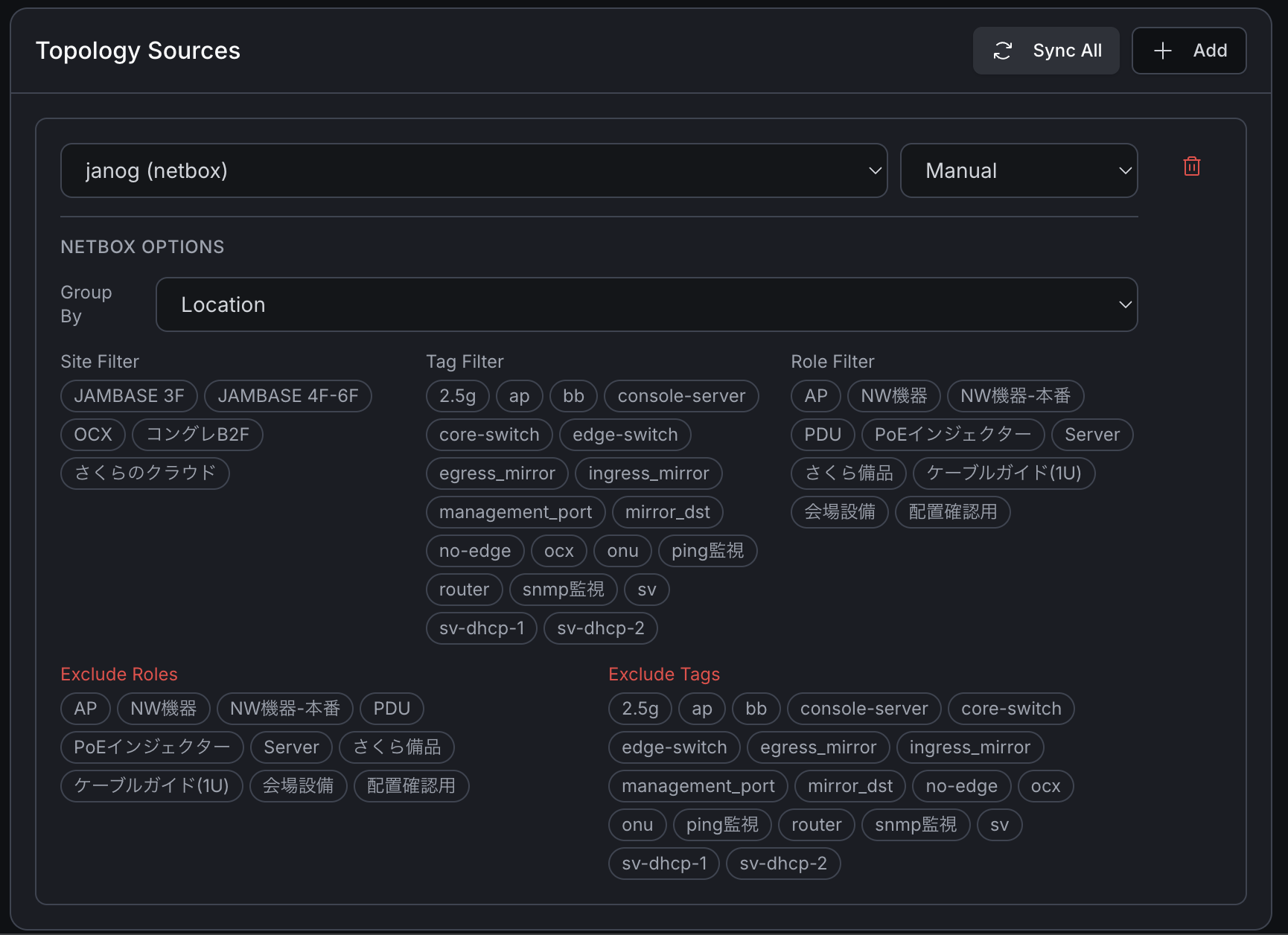This screenshot has width=1288, height=935.
Task: Select NW機器-本番 in Role Filter
Action: pyautogui.click(x=1015, y=396)
